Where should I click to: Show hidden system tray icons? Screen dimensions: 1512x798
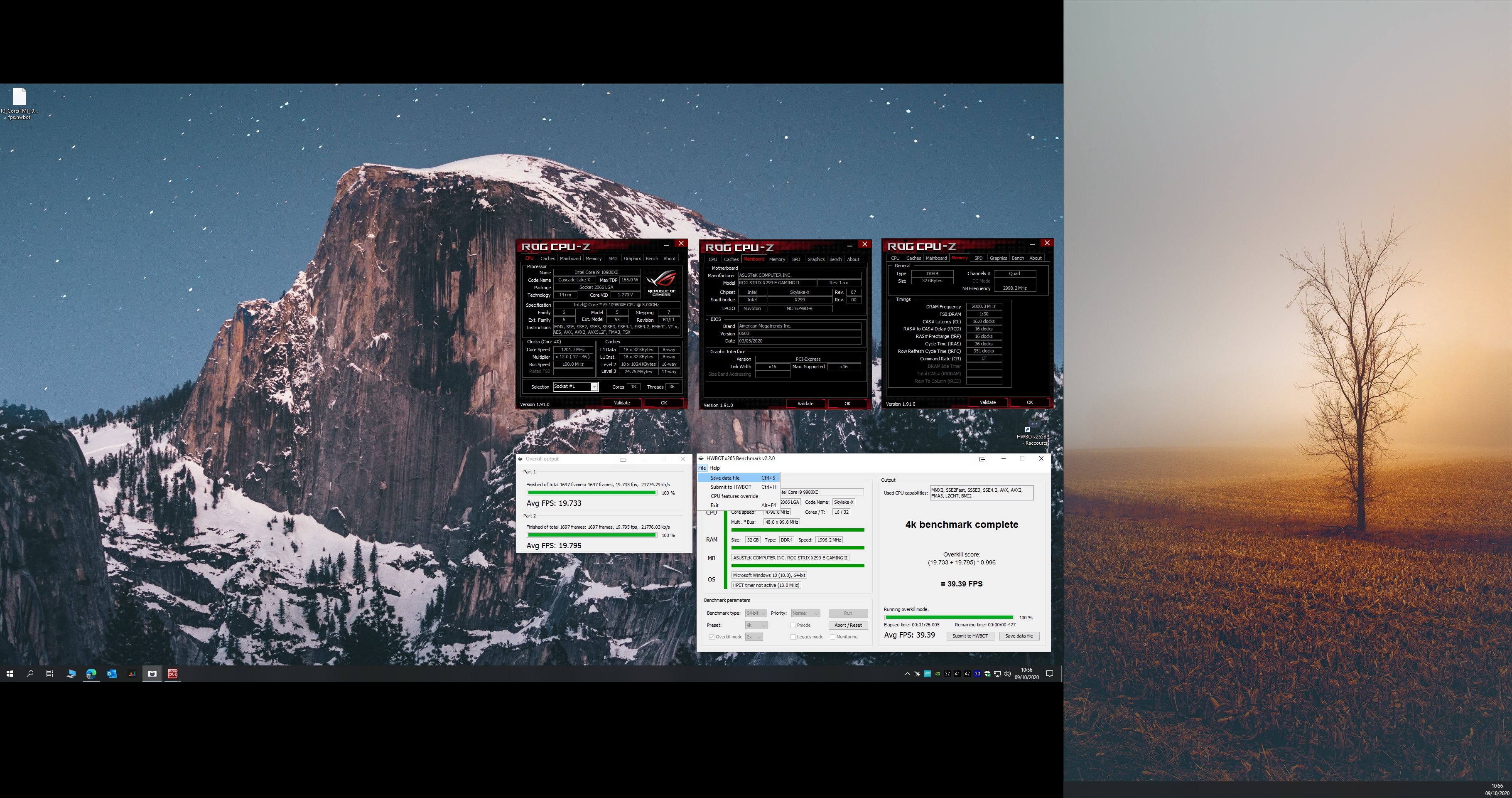[908, 673]
